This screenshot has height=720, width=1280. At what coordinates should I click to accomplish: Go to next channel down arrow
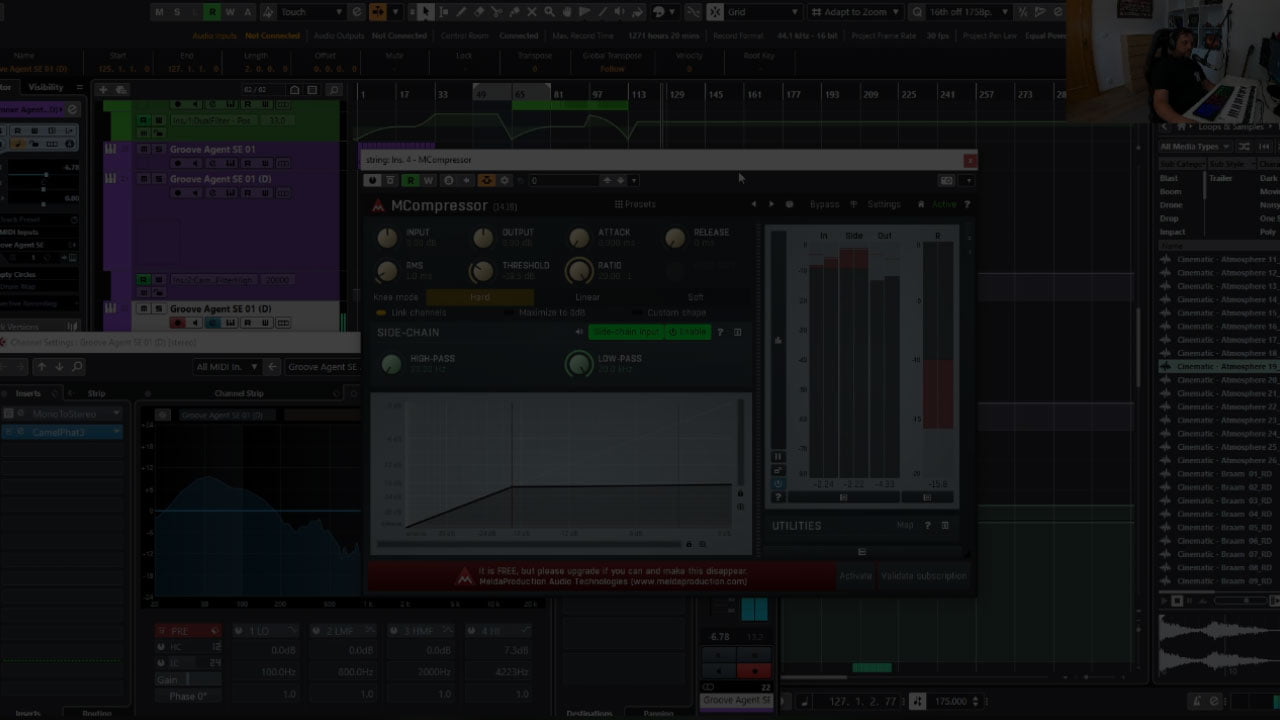(59, 367)
